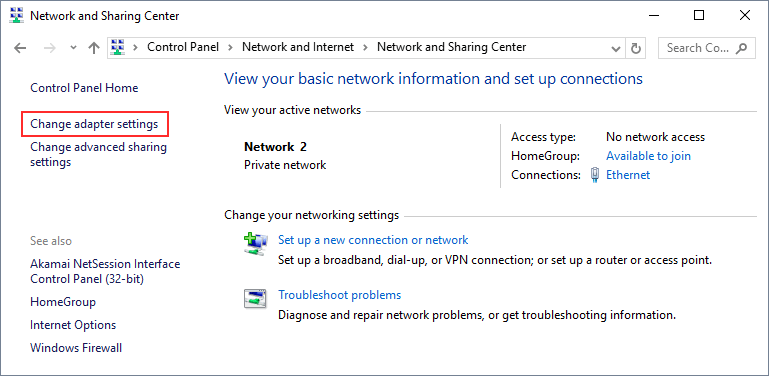Select Control Panel breadcrumb item
The height and width of the screenshot is (376, 769).
(x=183, y=47)
